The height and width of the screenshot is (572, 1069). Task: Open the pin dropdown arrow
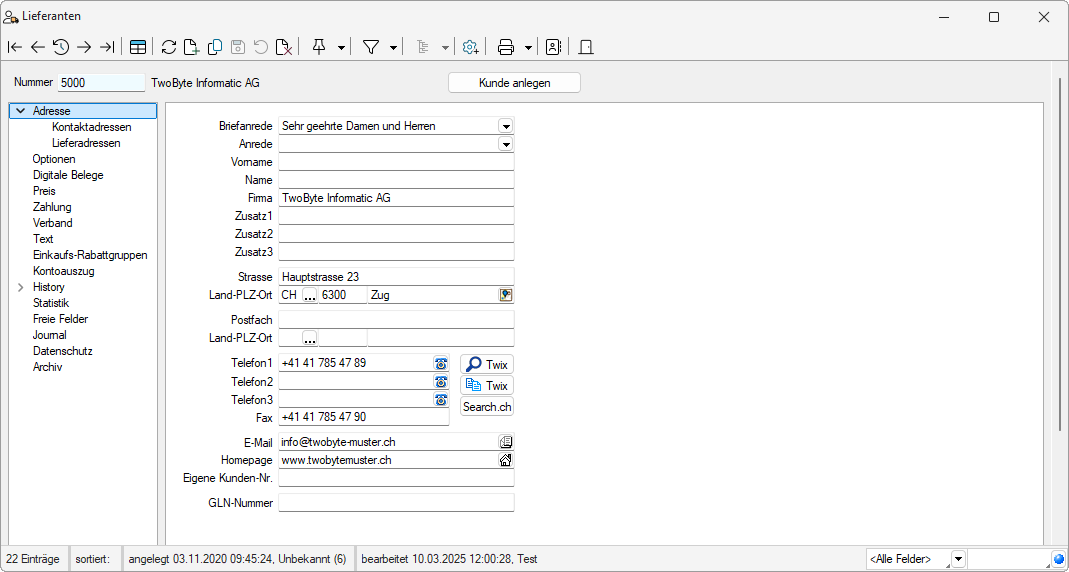click(341, 48)
